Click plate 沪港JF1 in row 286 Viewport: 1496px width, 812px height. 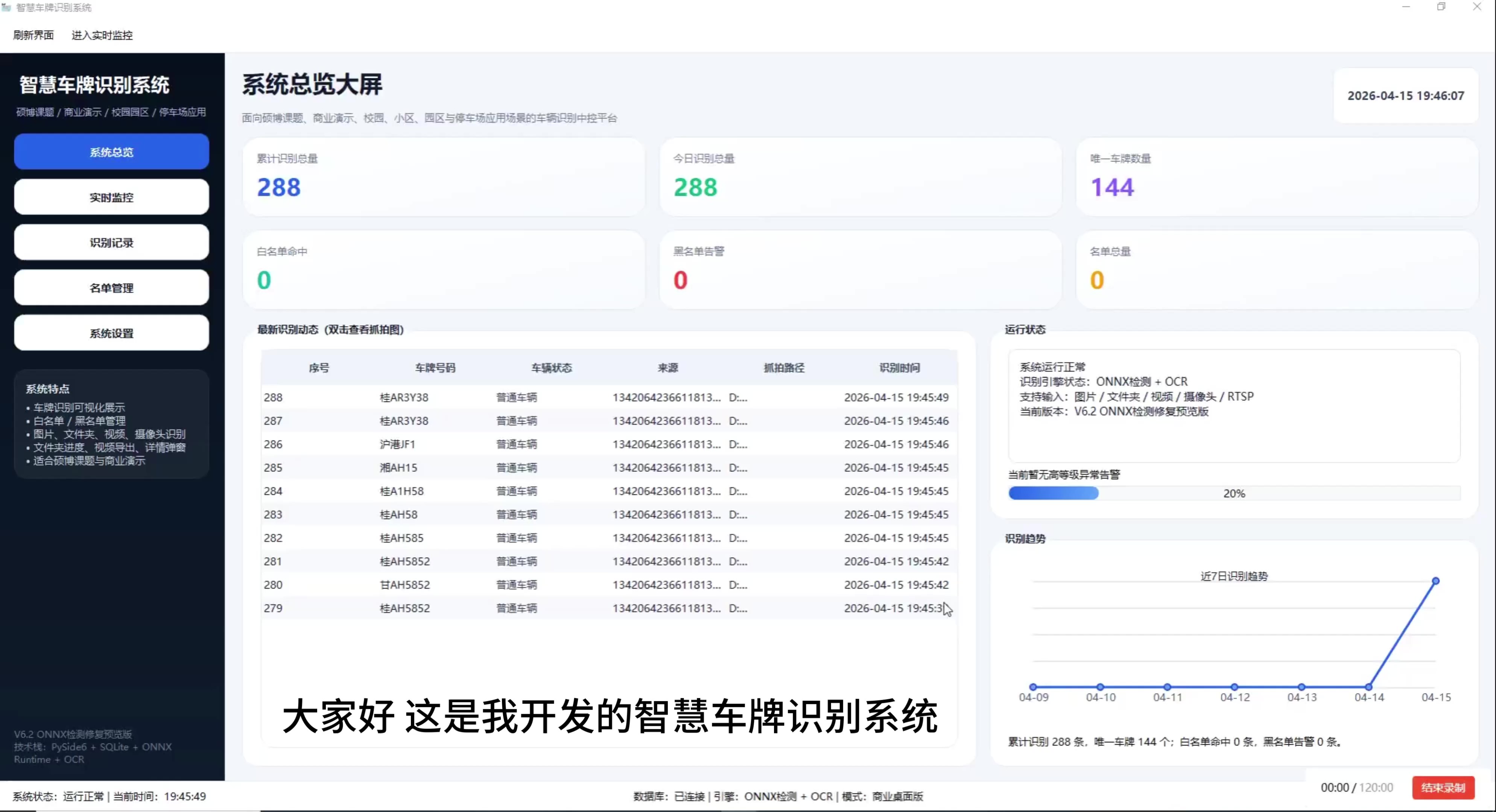coord(398,444)
